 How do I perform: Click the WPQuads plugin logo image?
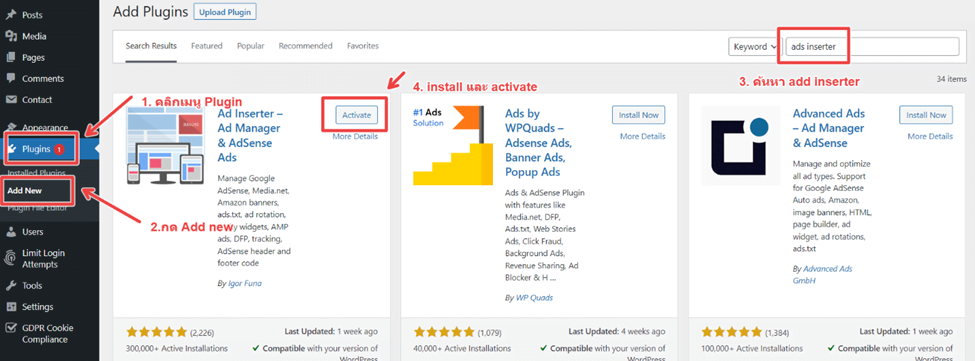pyautogui.click(x=453, y=145)
